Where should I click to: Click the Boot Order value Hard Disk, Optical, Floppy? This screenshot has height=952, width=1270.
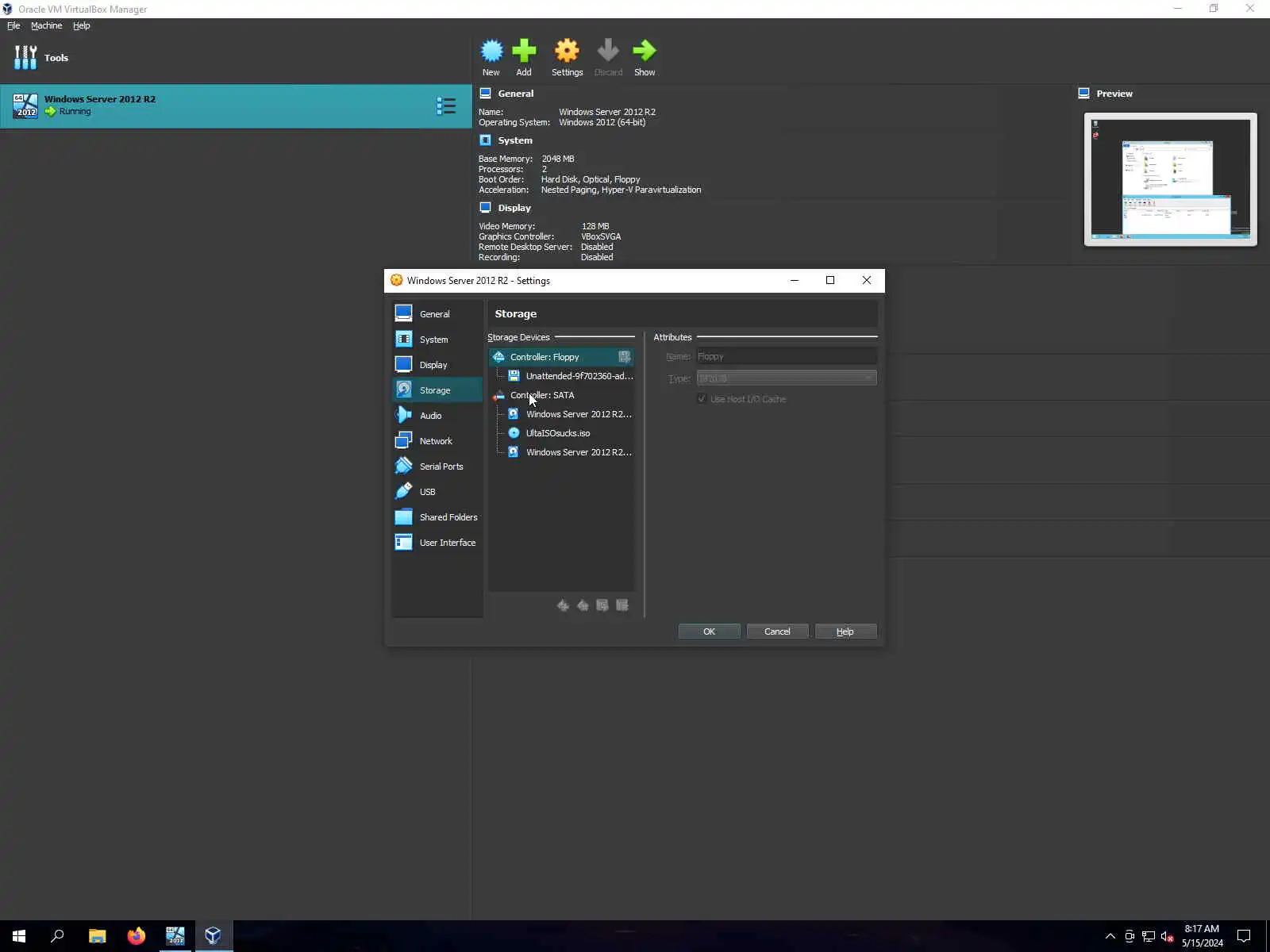pyautogui.click(x=591, y=179)
